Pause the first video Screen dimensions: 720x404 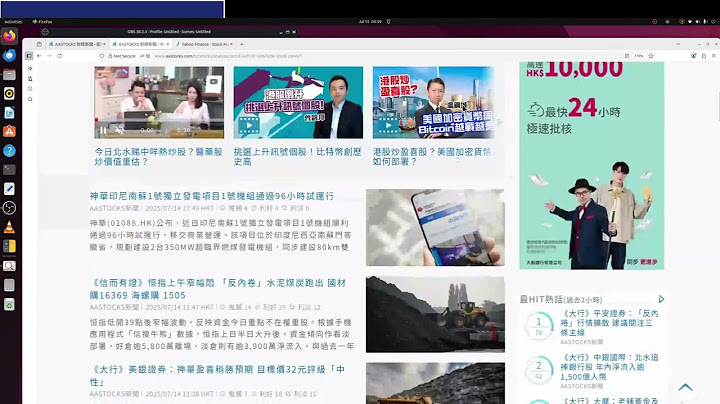pos(103,130)
